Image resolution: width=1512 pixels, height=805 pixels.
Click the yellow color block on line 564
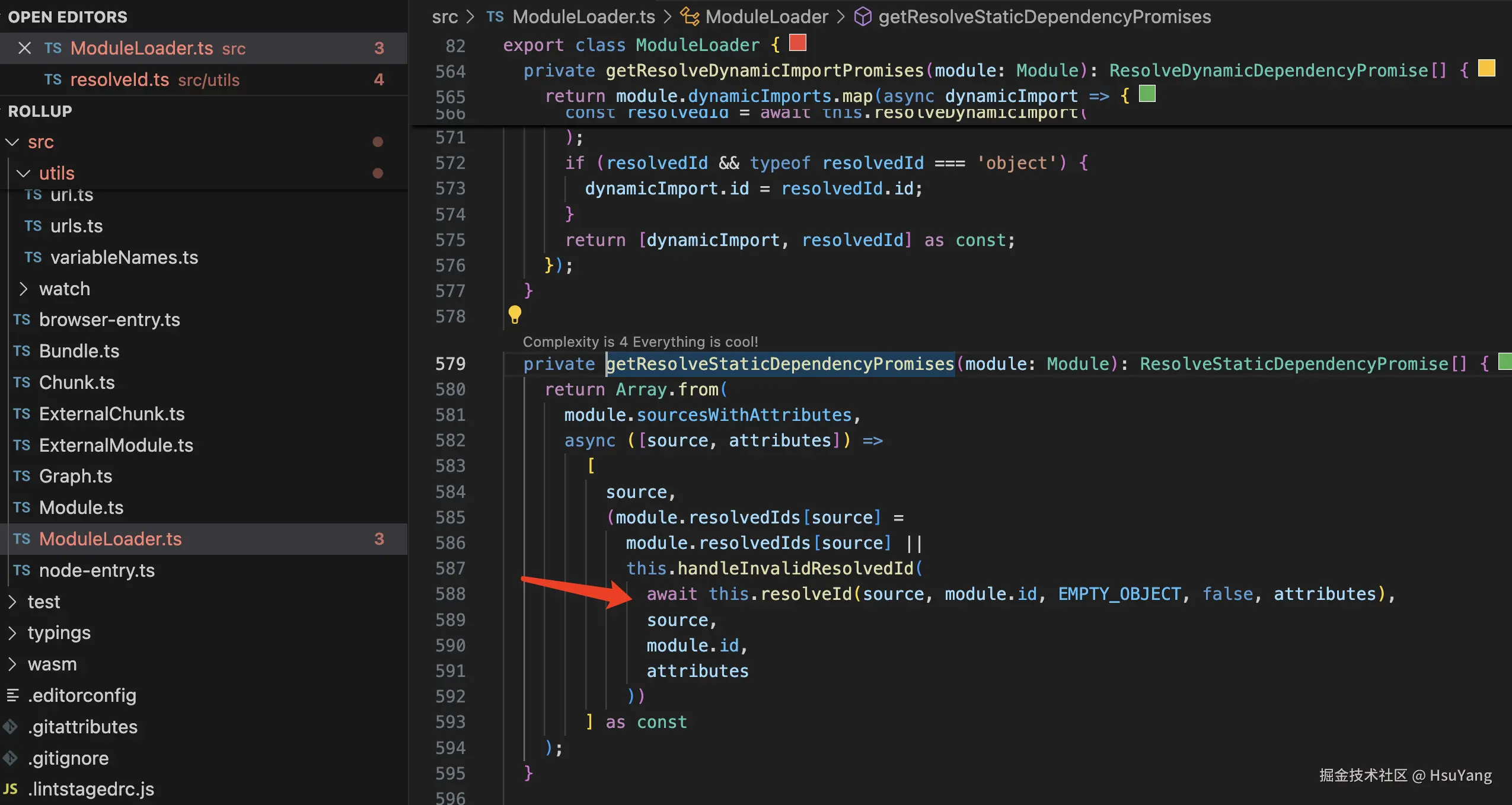[1487, 68]
